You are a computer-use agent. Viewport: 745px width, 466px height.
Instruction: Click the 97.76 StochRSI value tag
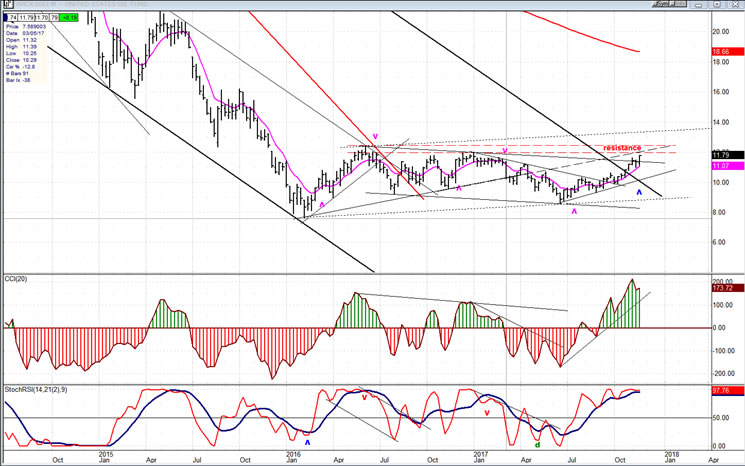[725, 392]
